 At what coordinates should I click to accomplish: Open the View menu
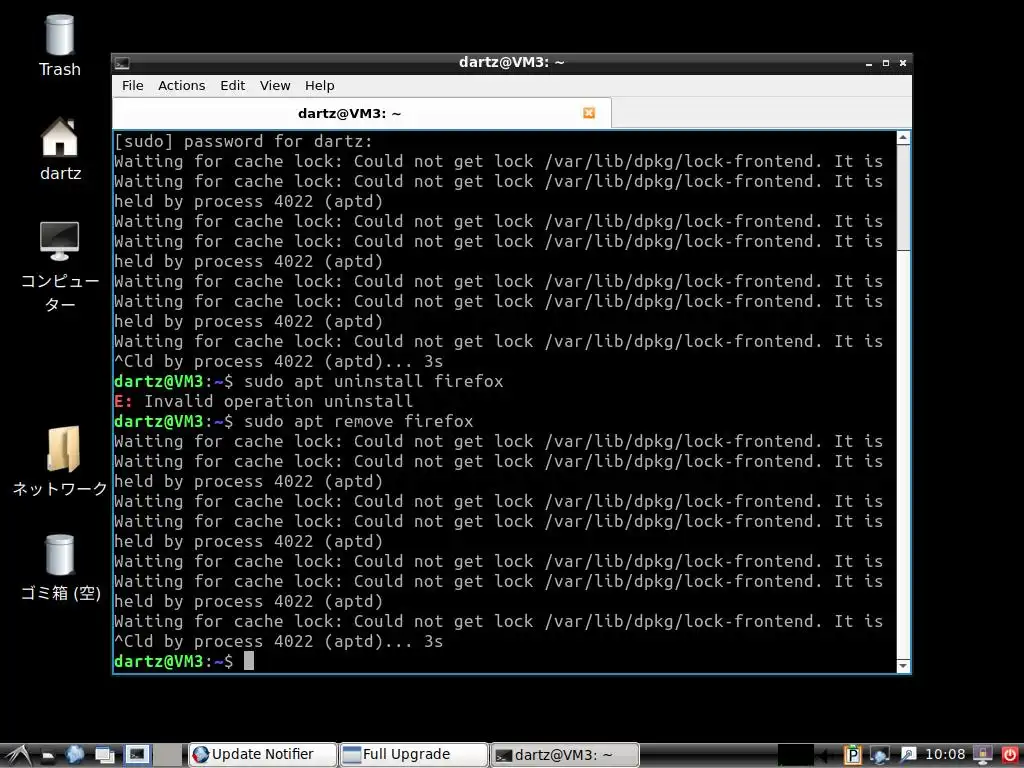coord(275,86)
